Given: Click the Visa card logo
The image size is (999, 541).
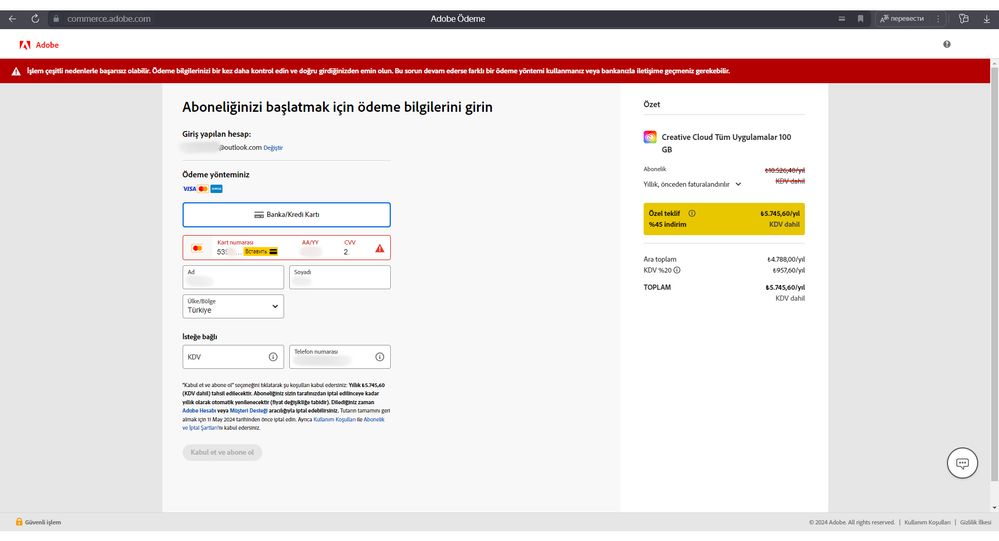Looking at the screenshot, I should [x=189, y=189].
